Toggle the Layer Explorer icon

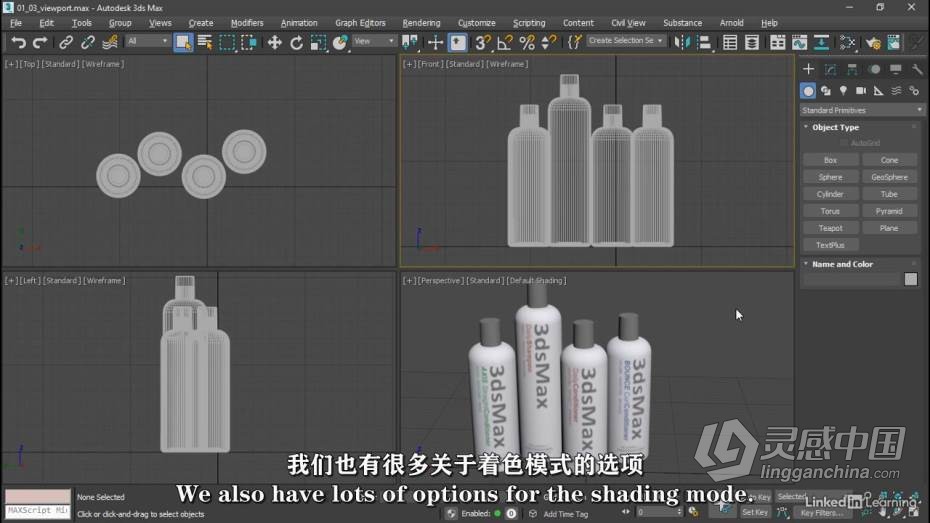point(751,42)
